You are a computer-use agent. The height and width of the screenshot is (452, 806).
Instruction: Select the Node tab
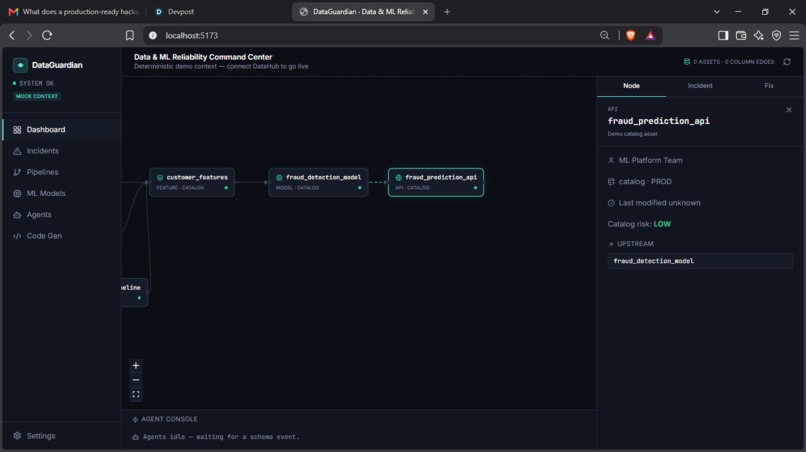[x=631, y=86]
